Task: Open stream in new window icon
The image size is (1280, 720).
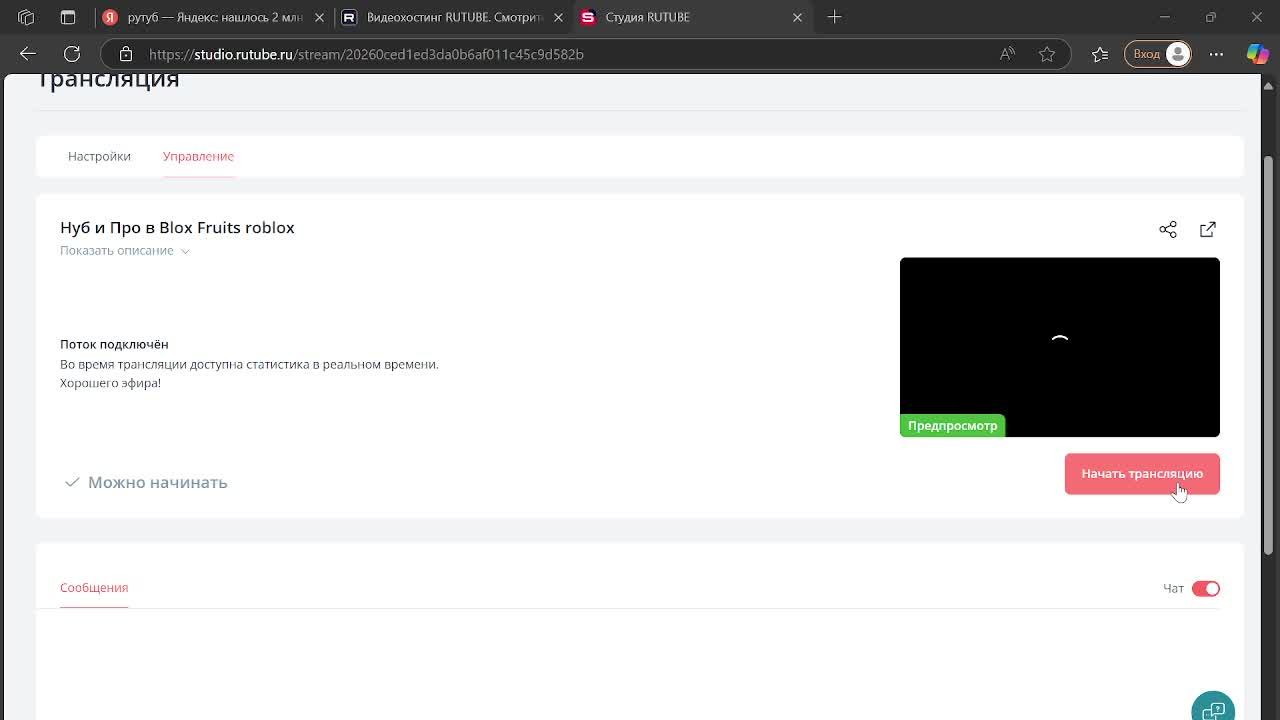Action: click(x=1207, y=229)
